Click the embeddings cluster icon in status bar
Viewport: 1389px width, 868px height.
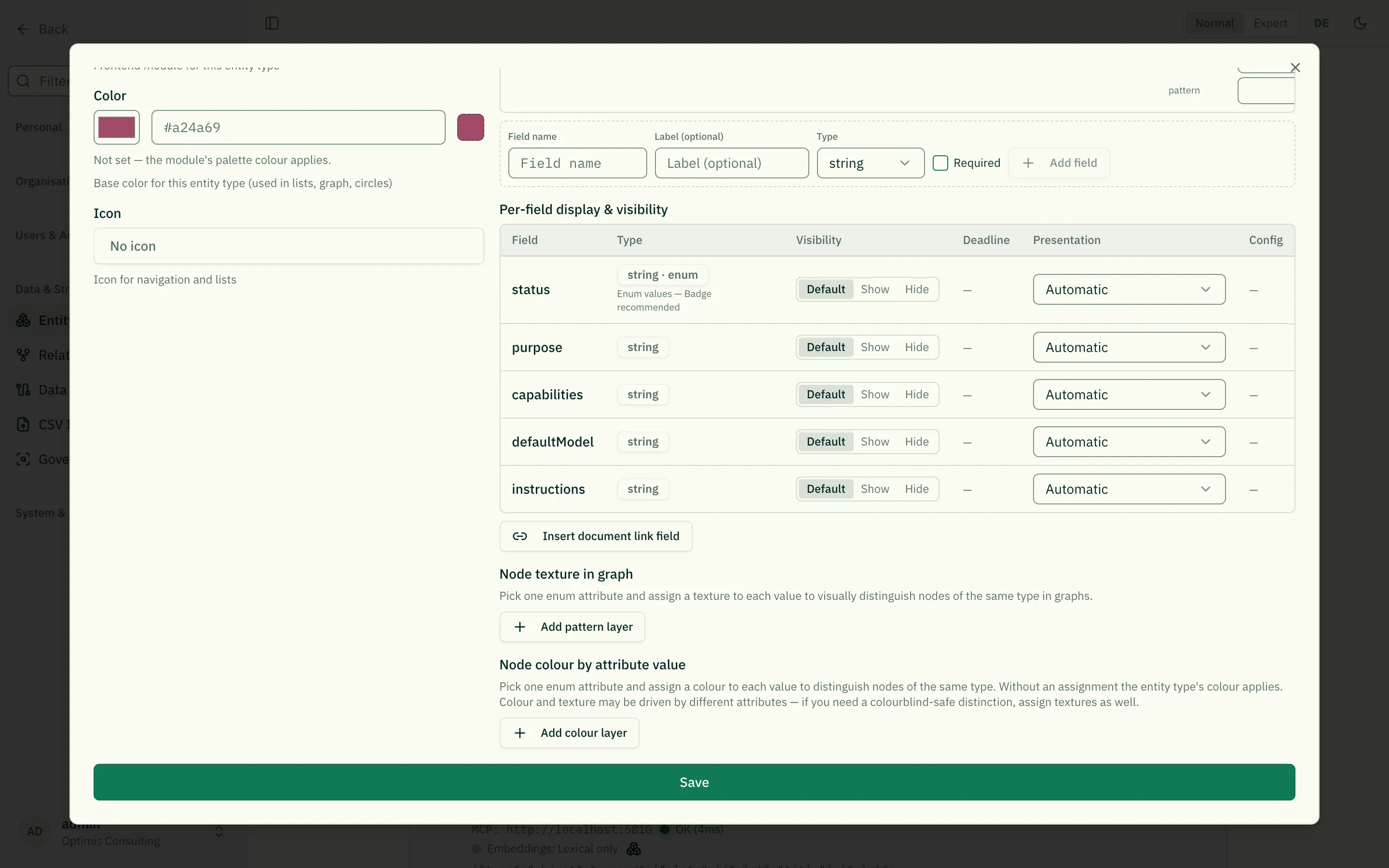[x=634, y=849]
